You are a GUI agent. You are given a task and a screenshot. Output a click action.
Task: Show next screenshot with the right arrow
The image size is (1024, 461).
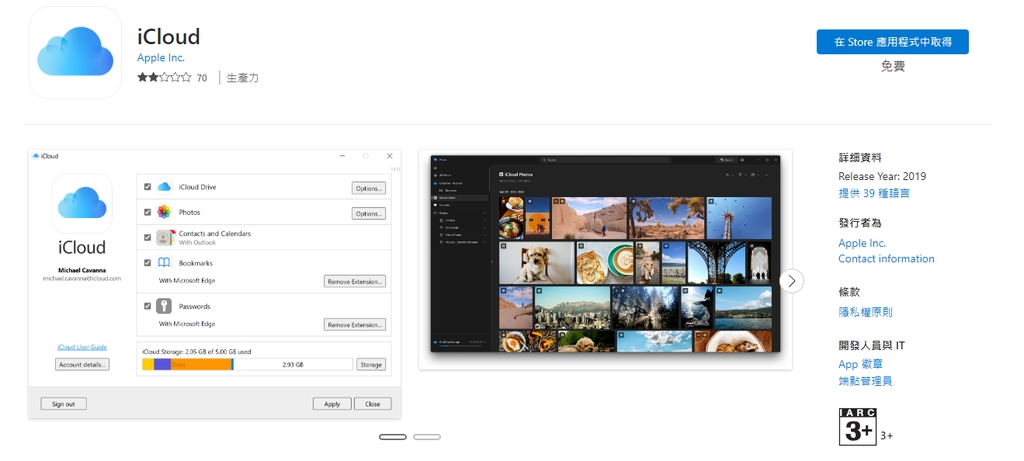click(x=792, y=281)
